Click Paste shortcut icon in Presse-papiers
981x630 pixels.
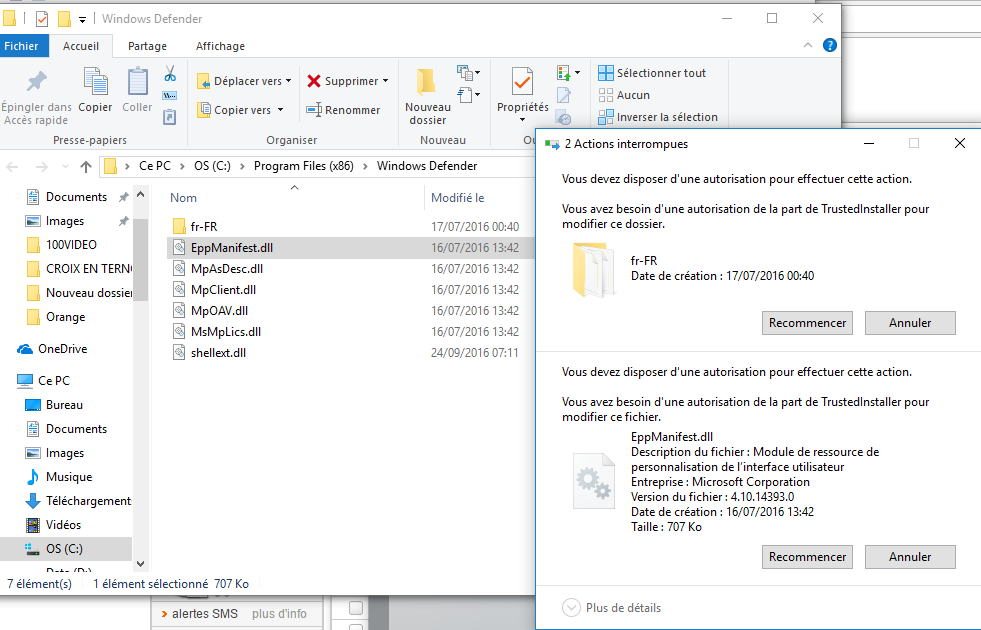[170, 117]
